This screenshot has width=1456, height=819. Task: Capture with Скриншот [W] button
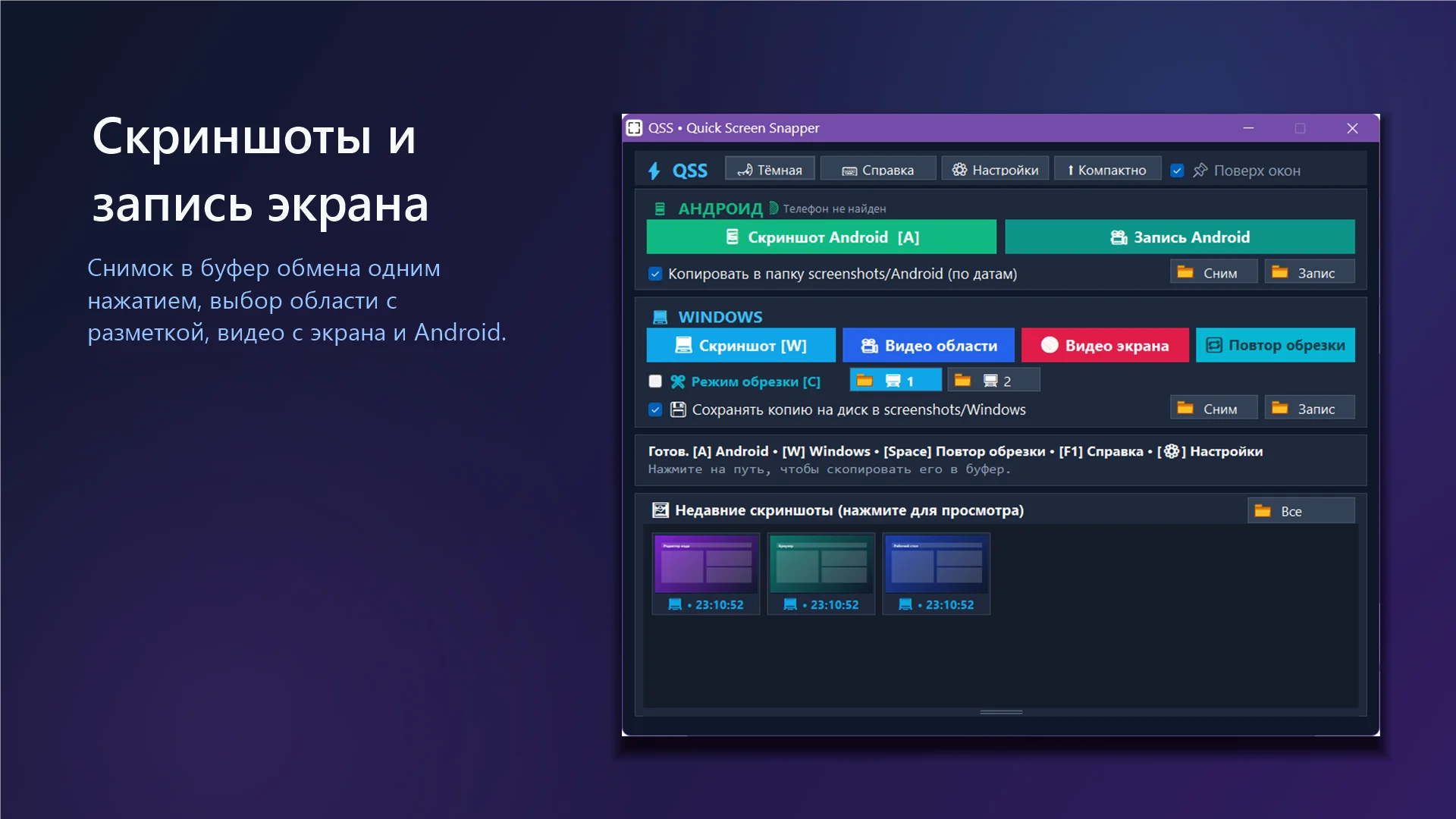(x=741, y=345)
